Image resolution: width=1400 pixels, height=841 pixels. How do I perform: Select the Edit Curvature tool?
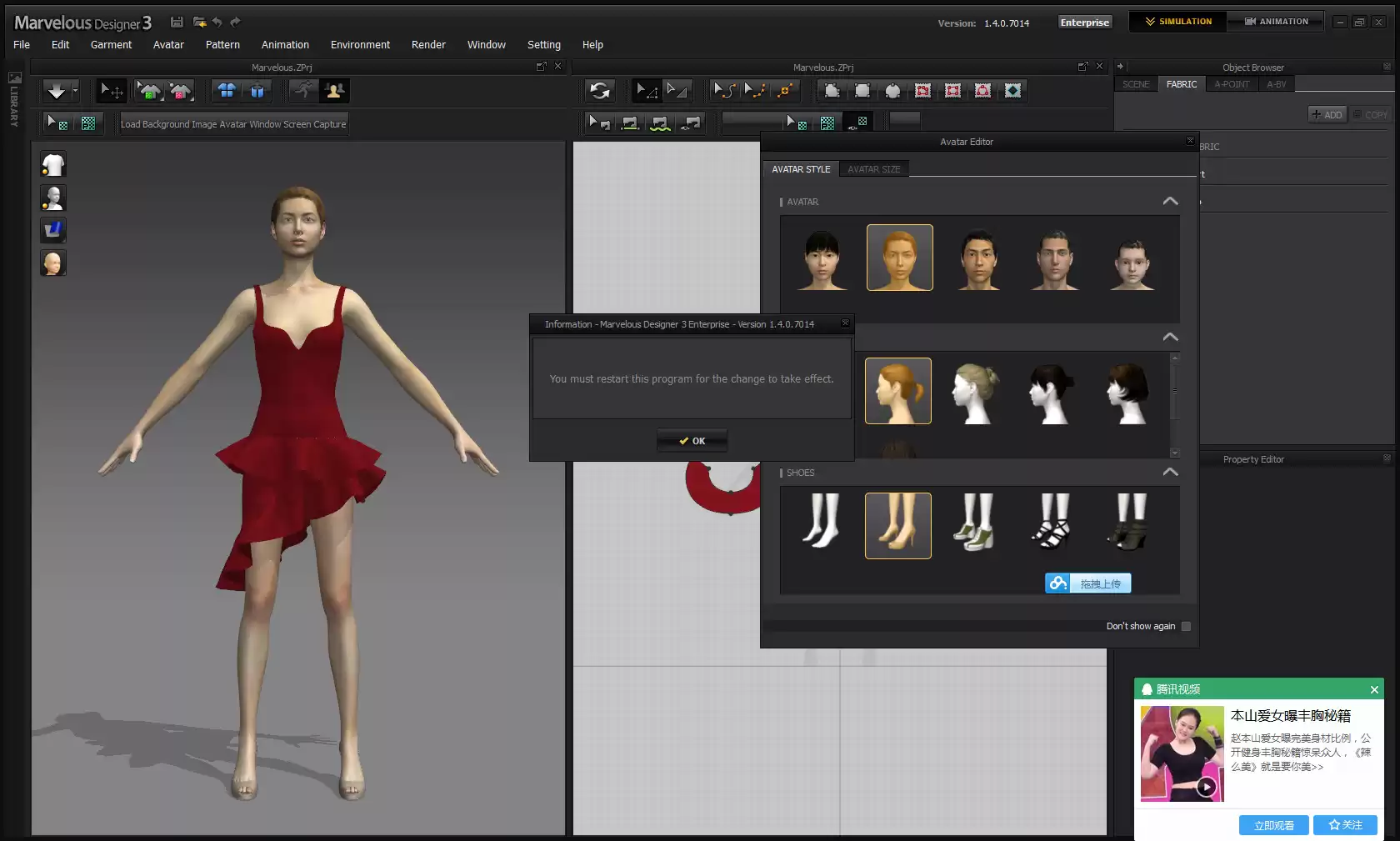[725, 91]
